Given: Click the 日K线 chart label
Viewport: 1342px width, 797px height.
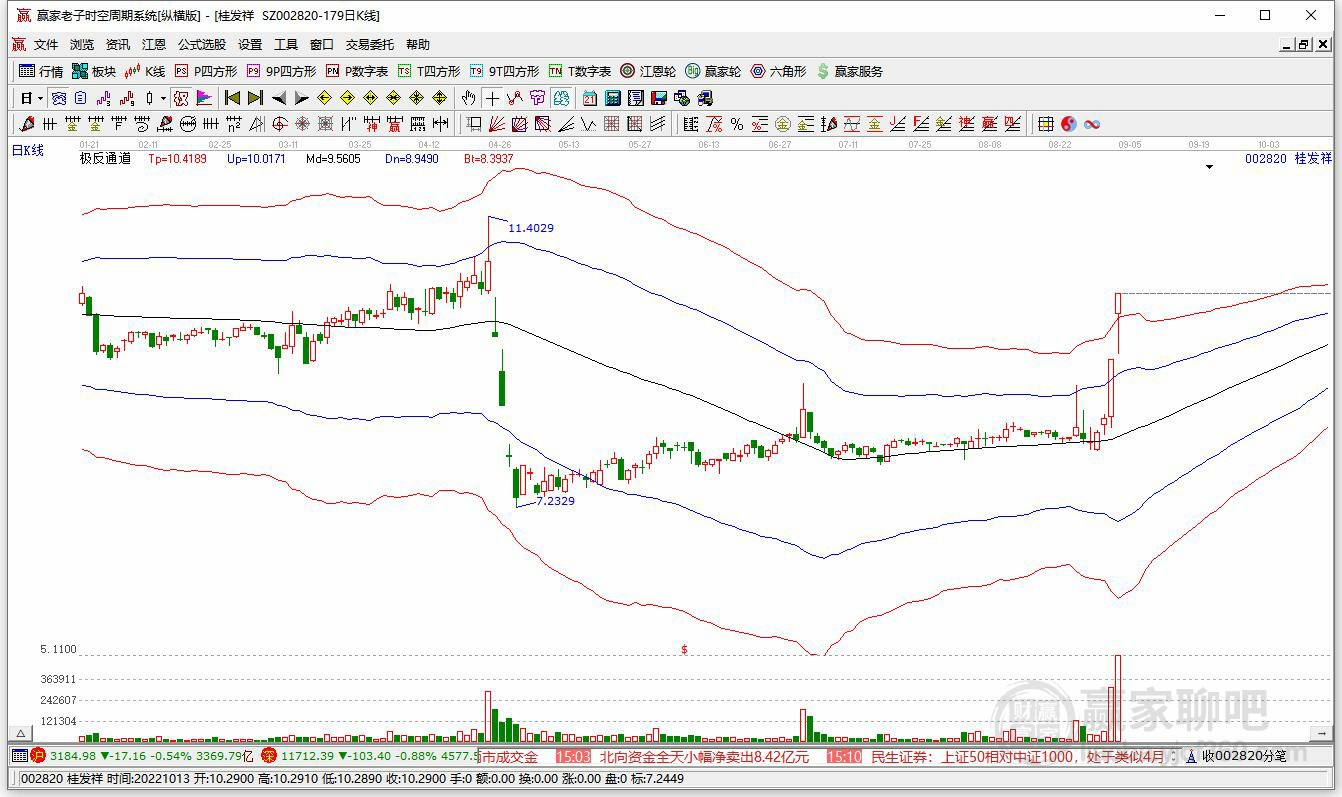Looking at the screenshot, I should click(x=28, y=150).
